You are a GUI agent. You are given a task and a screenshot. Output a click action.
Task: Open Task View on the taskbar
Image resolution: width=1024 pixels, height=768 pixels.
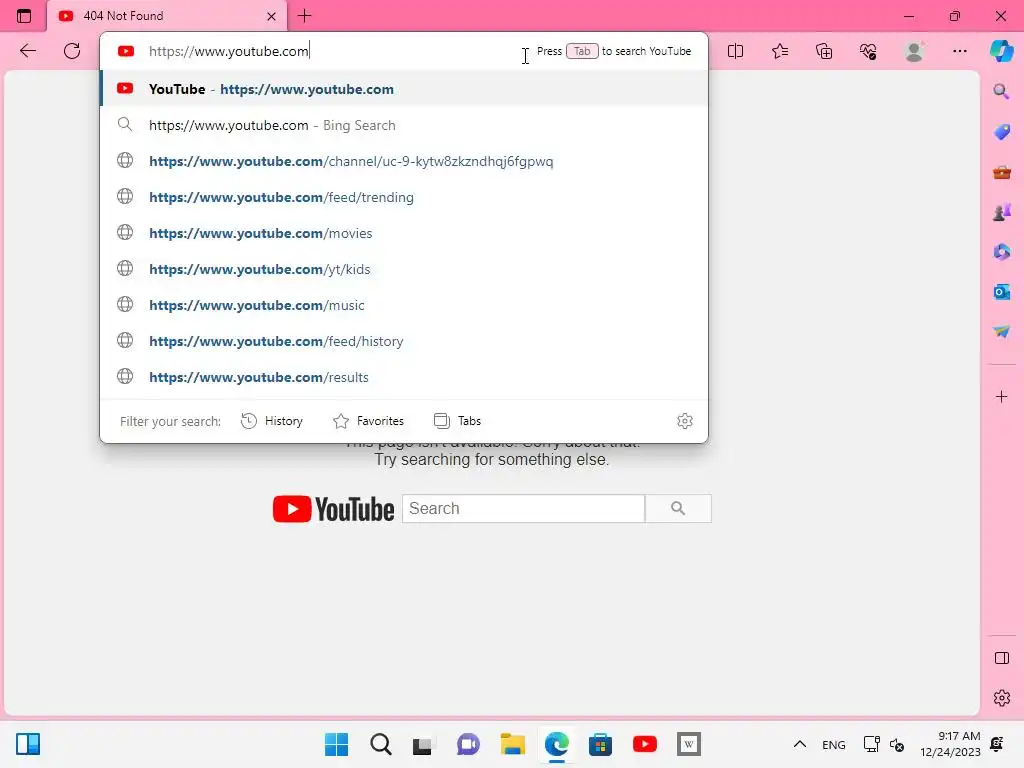tap(423, 744)
